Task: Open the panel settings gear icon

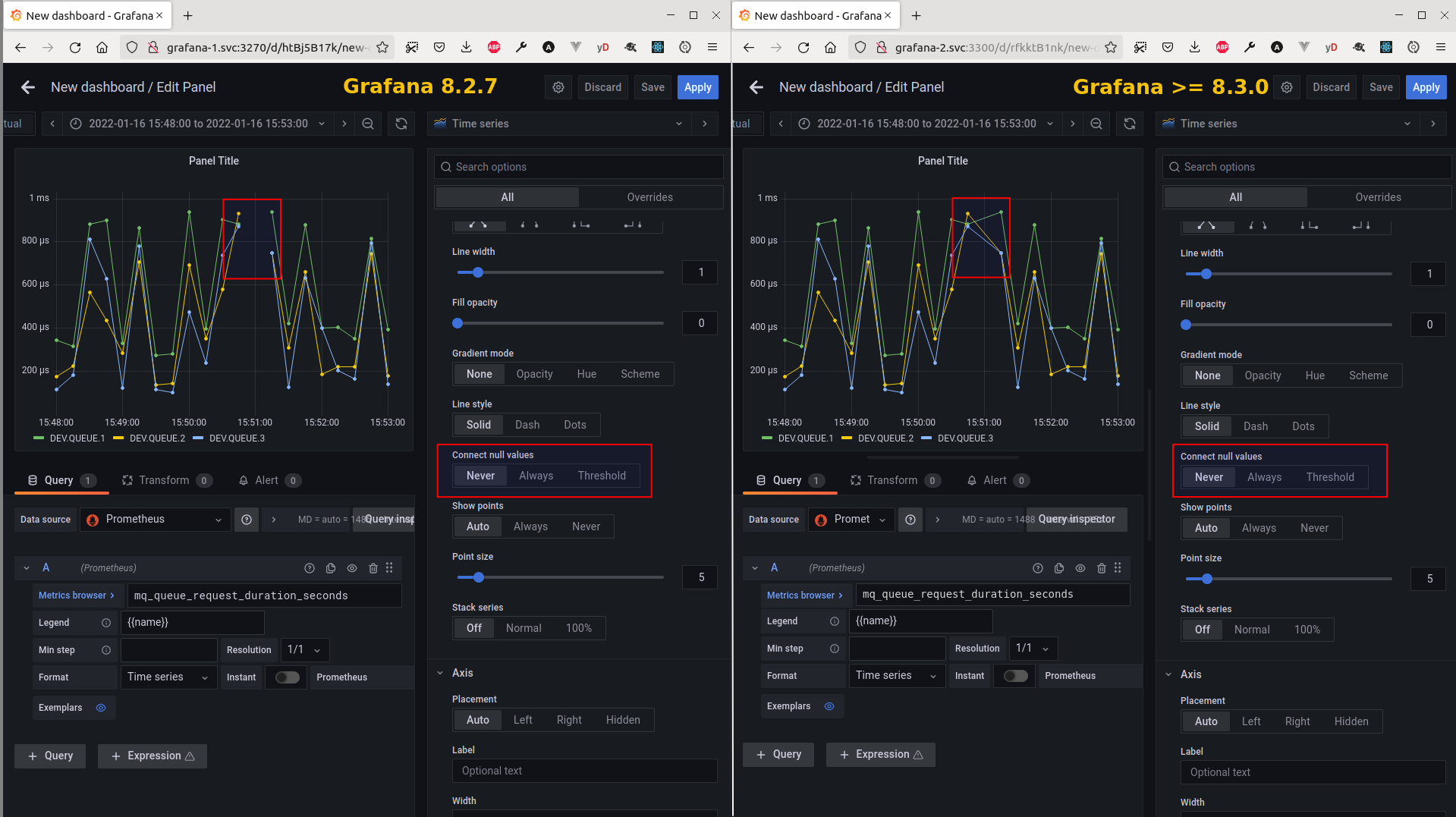Action: tap(558, 86)
